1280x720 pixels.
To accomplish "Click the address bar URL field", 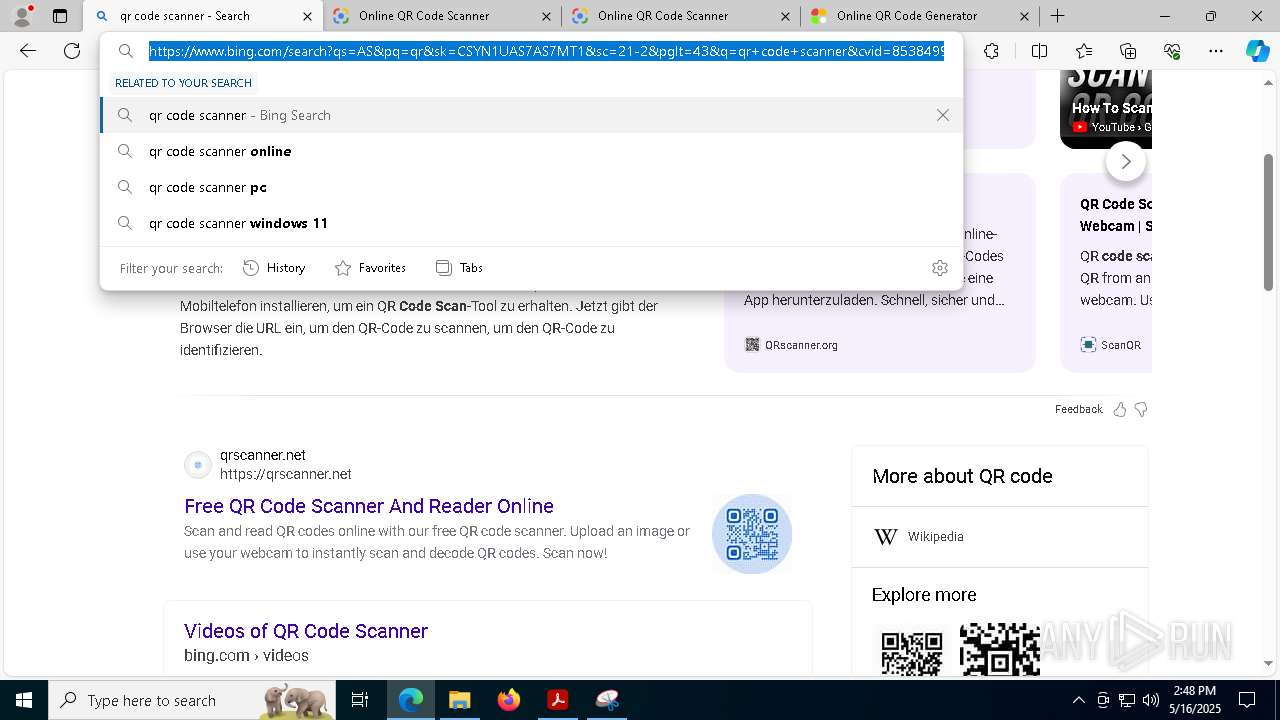I will (546, 51).
